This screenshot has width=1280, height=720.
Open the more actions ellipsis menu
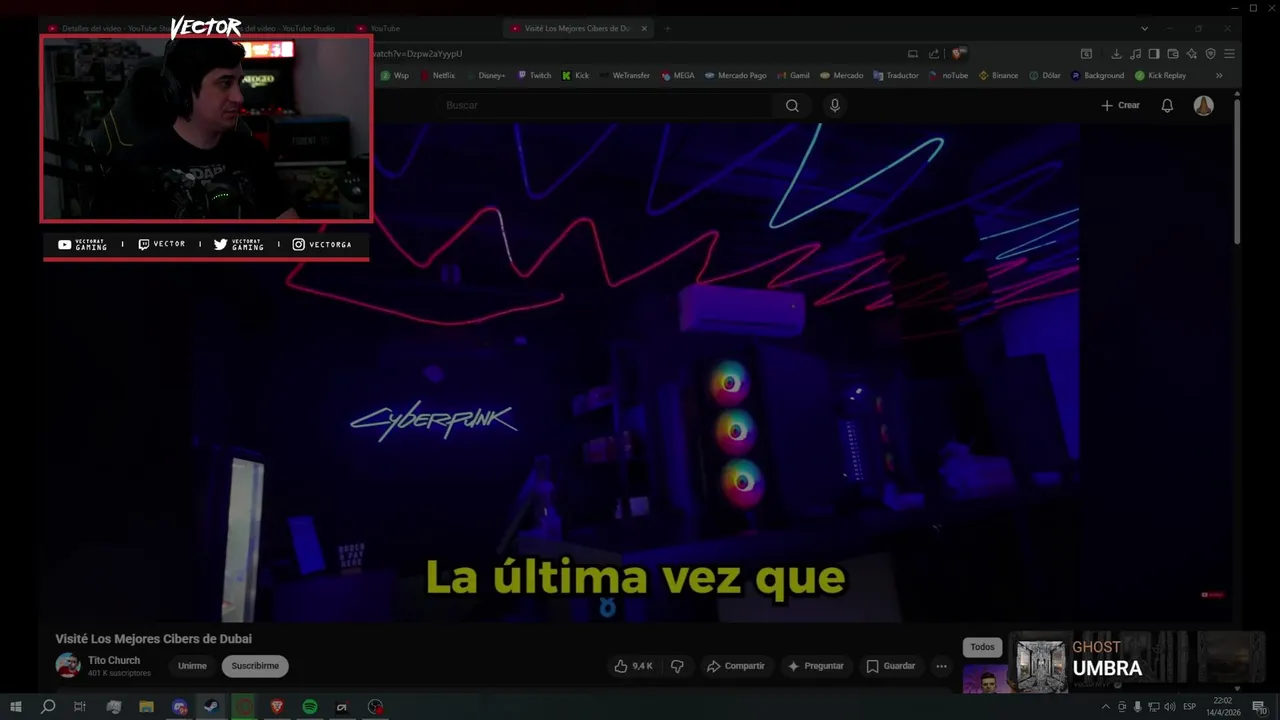[941, 666]
